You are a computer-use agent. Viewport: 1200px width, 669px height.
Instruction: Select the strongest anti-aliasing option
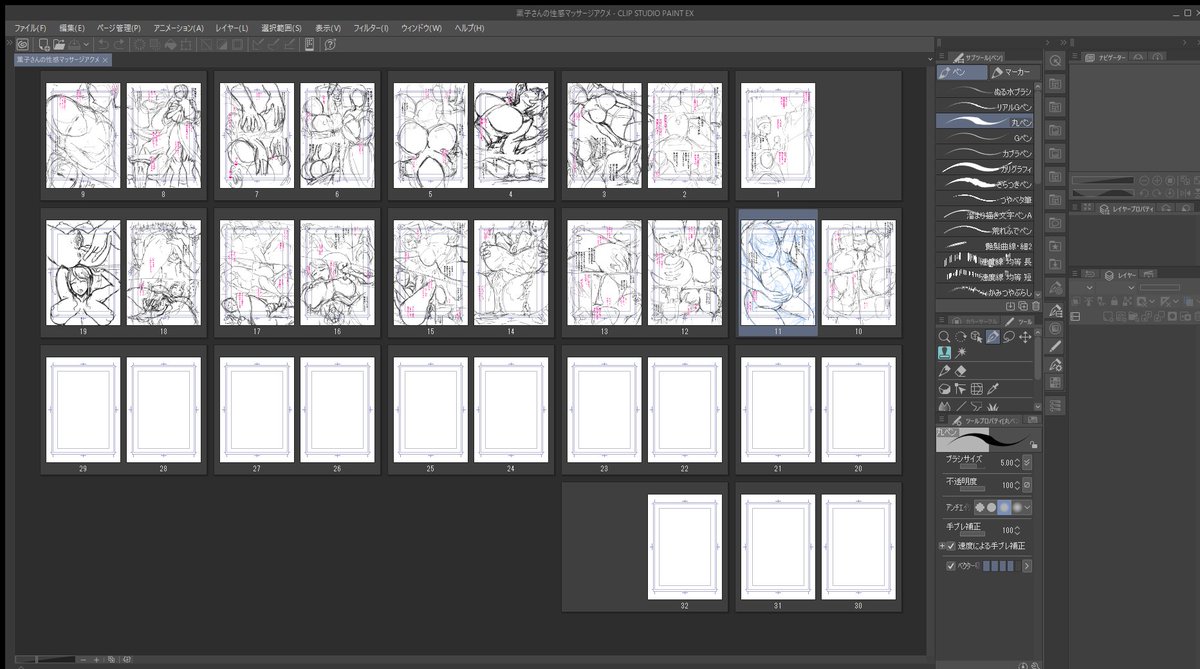(x=1016, y=507)
